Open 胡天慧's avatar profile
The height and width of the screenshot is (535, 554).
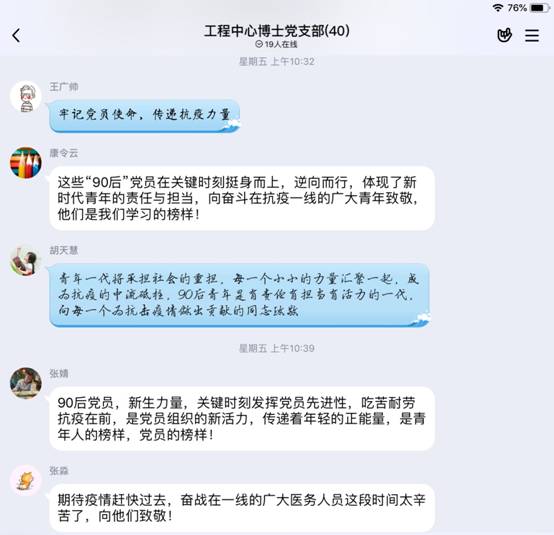pos(26,260)
